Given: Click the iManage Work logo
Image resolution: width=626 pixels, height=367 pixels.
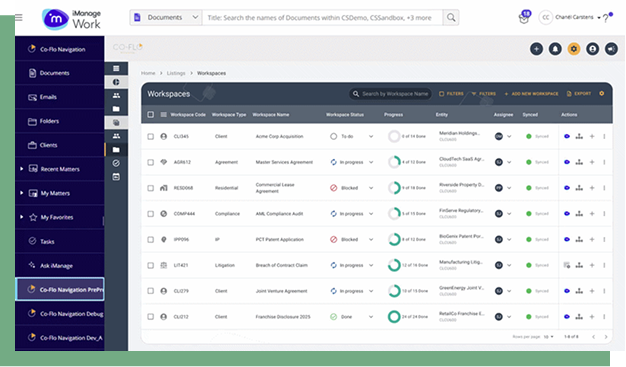Looking at the screenshot, I should pyautogui.click(x=71, y=19).
